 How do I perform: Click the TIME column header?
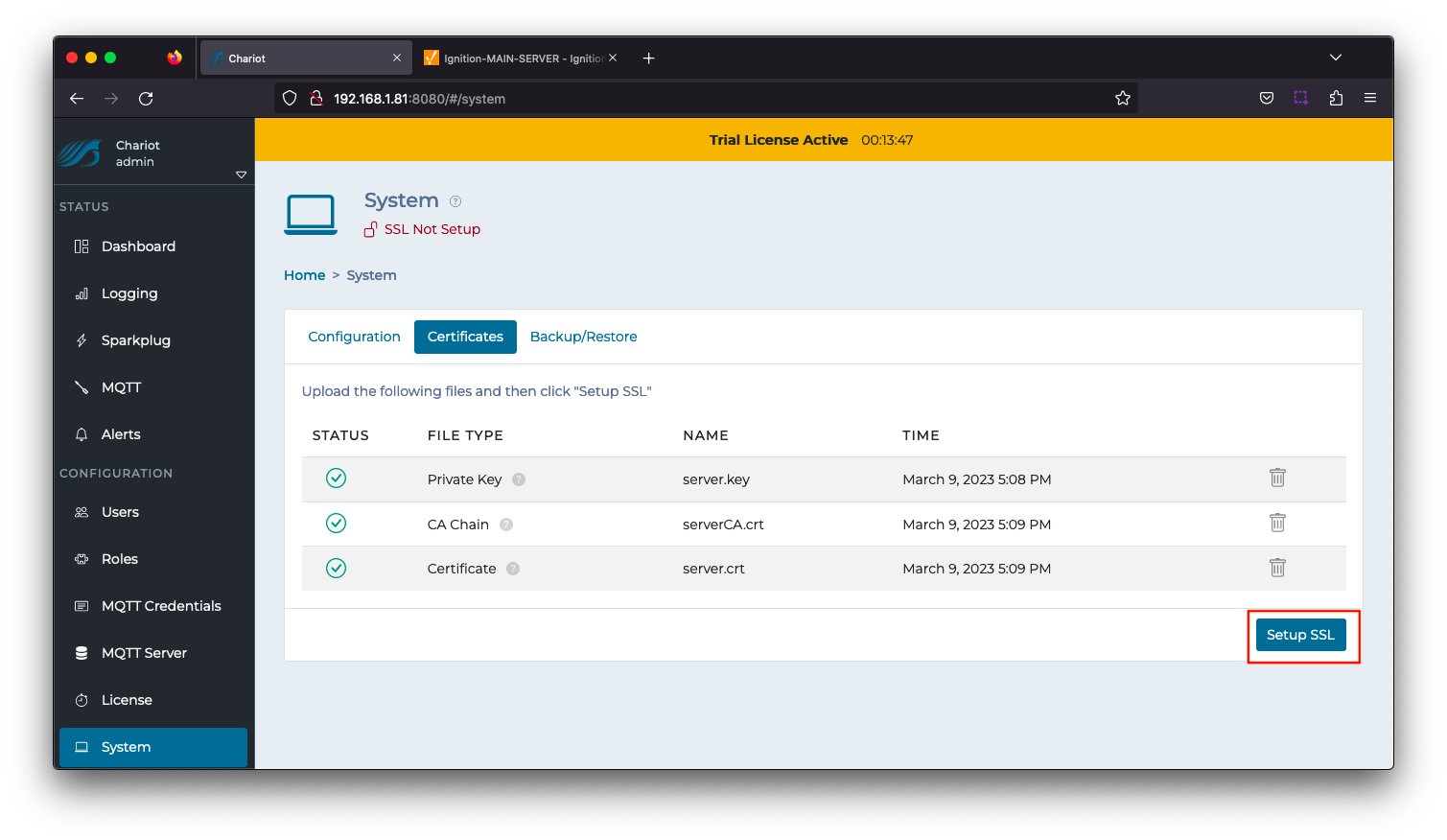[x=921, y=435]
